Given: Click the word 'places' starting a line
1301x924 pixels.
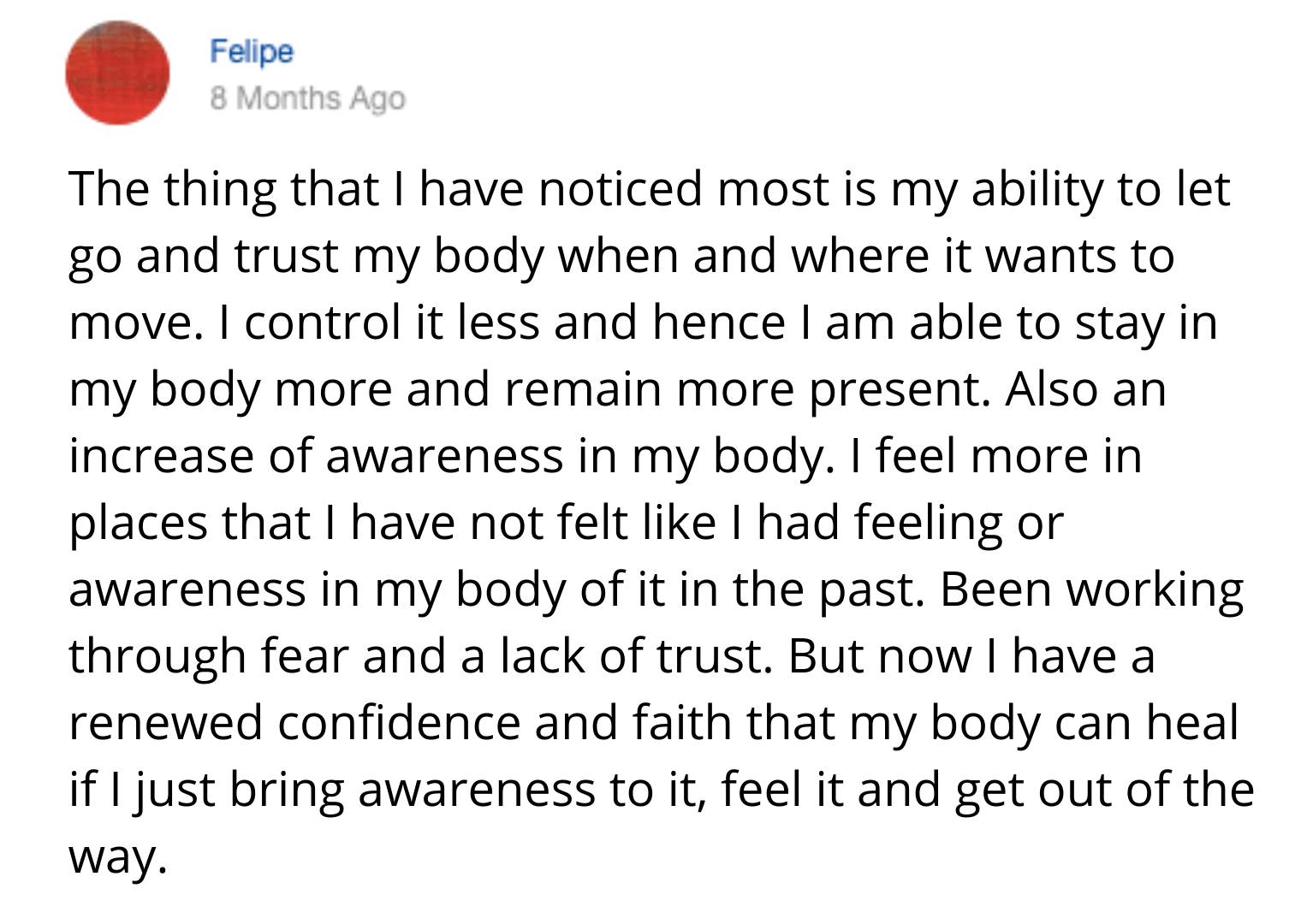Looking at the screenshot, I should click(139, 523).
